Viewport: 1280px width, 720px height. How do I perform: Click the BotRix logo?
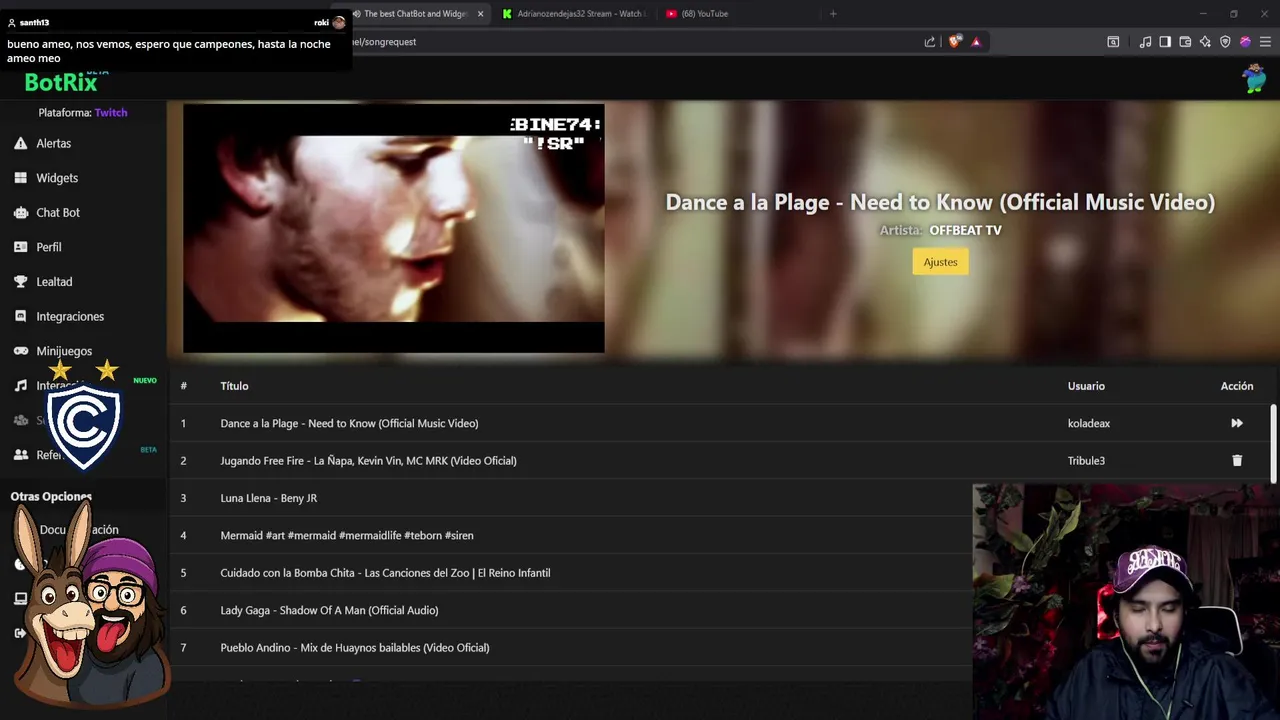click(x=61, y=83)
